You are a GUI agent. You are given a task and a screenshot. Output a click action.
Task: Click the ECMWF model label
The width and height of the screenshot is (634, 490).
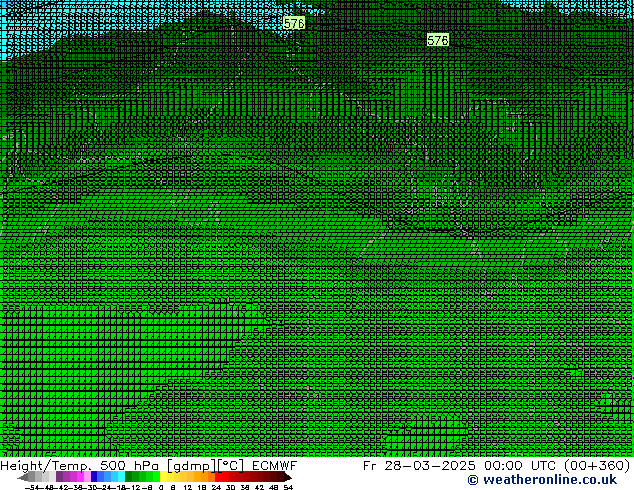[x=274, y=466]
